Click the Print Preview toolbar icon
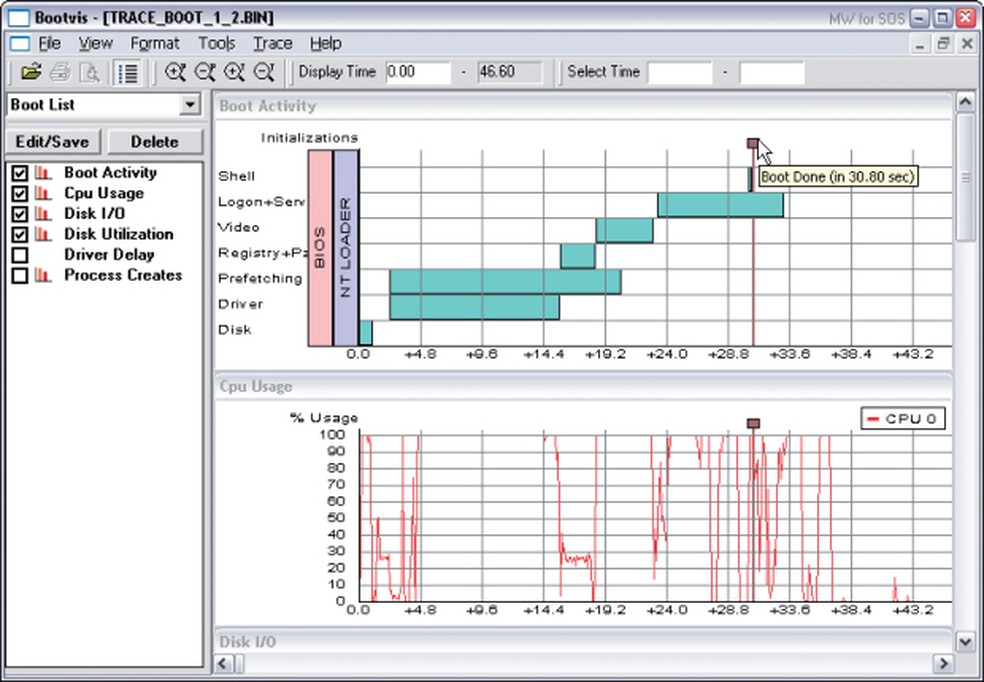 pyautogui.click(x=89, y=72)
